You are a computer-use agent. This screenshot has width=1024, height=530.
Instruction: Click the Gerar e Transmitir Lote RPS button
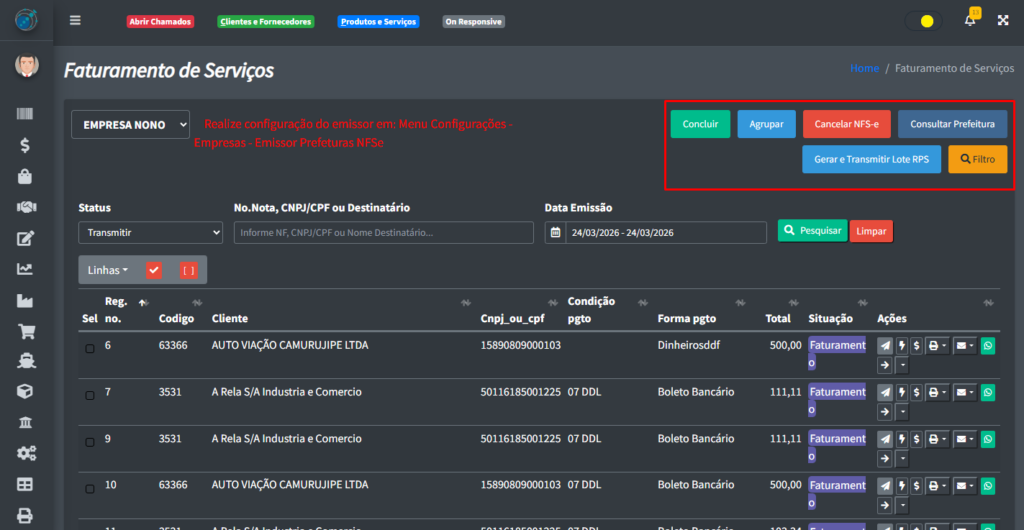[x=871, y=159]
